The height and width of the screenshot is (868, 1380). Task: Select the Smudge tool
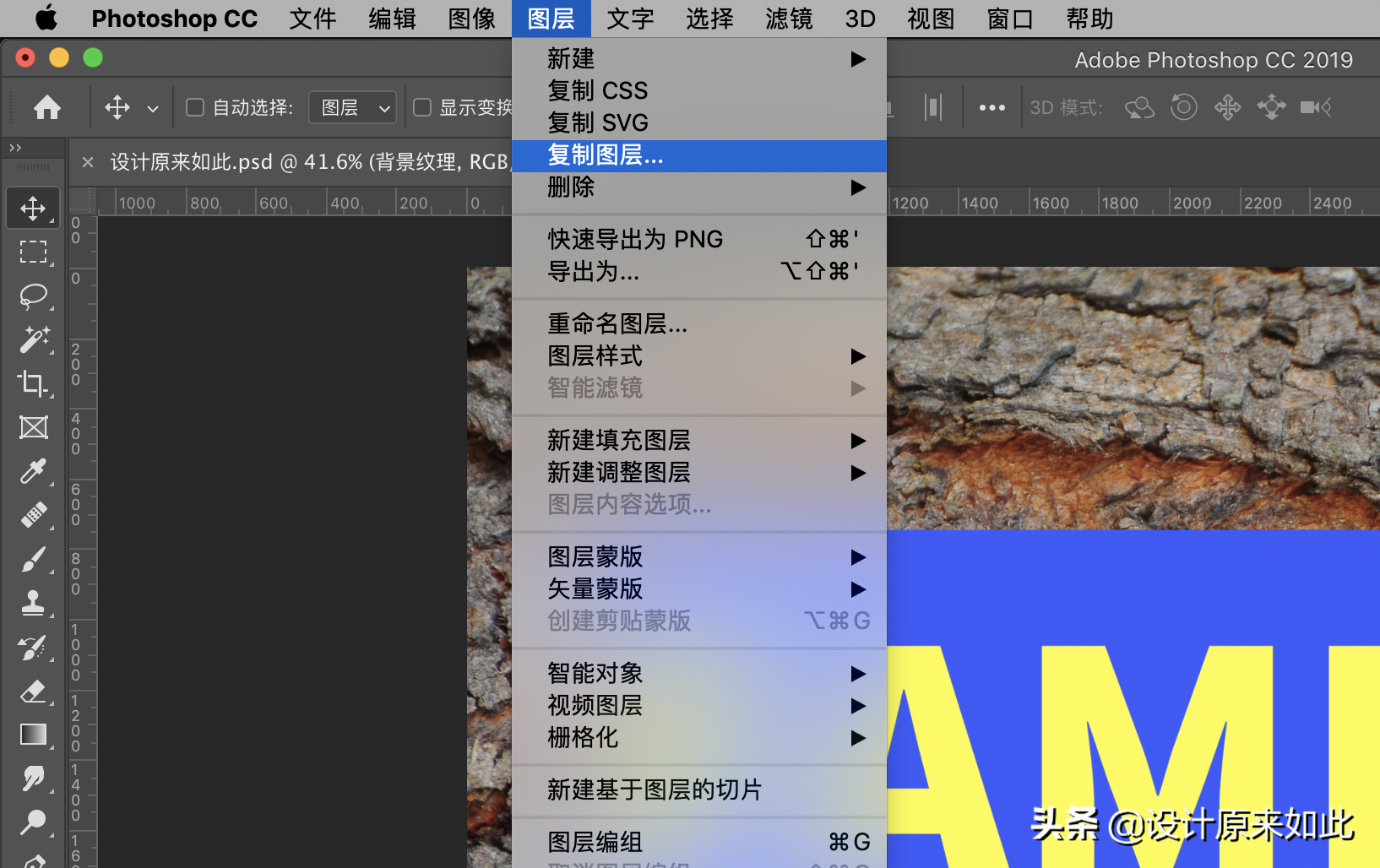[x=33, y=778]
